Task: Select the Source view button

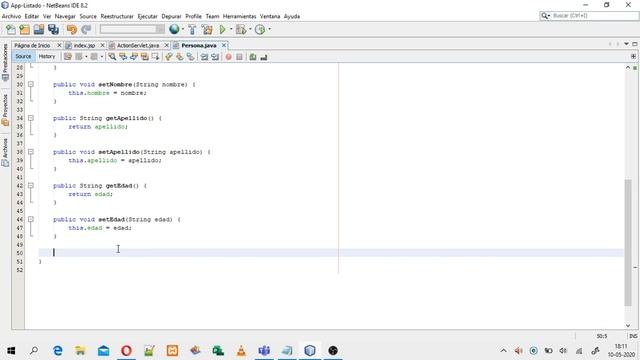Action: click(x=23, y=56)
